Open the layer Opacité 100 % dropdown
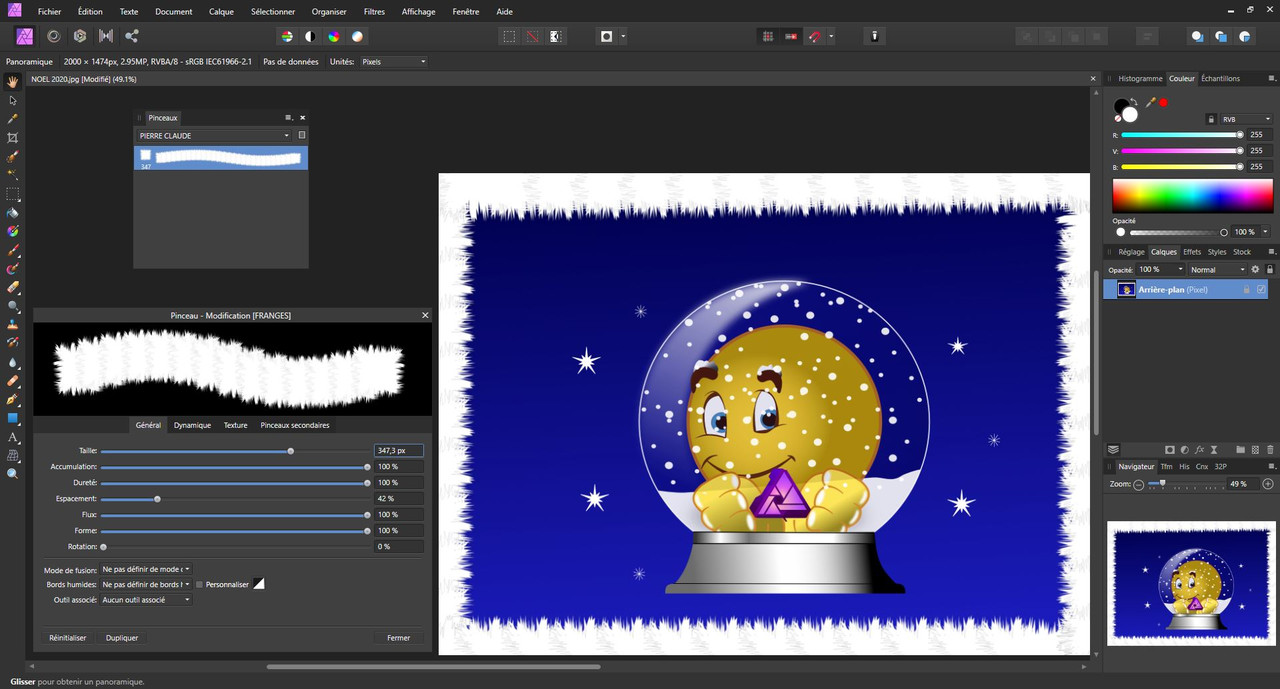1280x689 pixels. pos(1160,270)
